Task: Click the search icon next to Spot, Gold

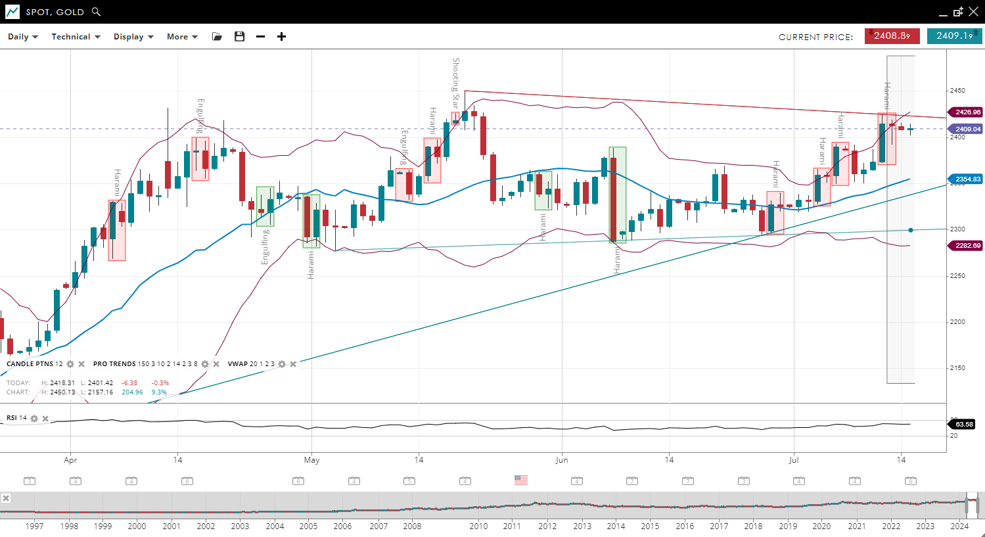Action: [96, 12]
